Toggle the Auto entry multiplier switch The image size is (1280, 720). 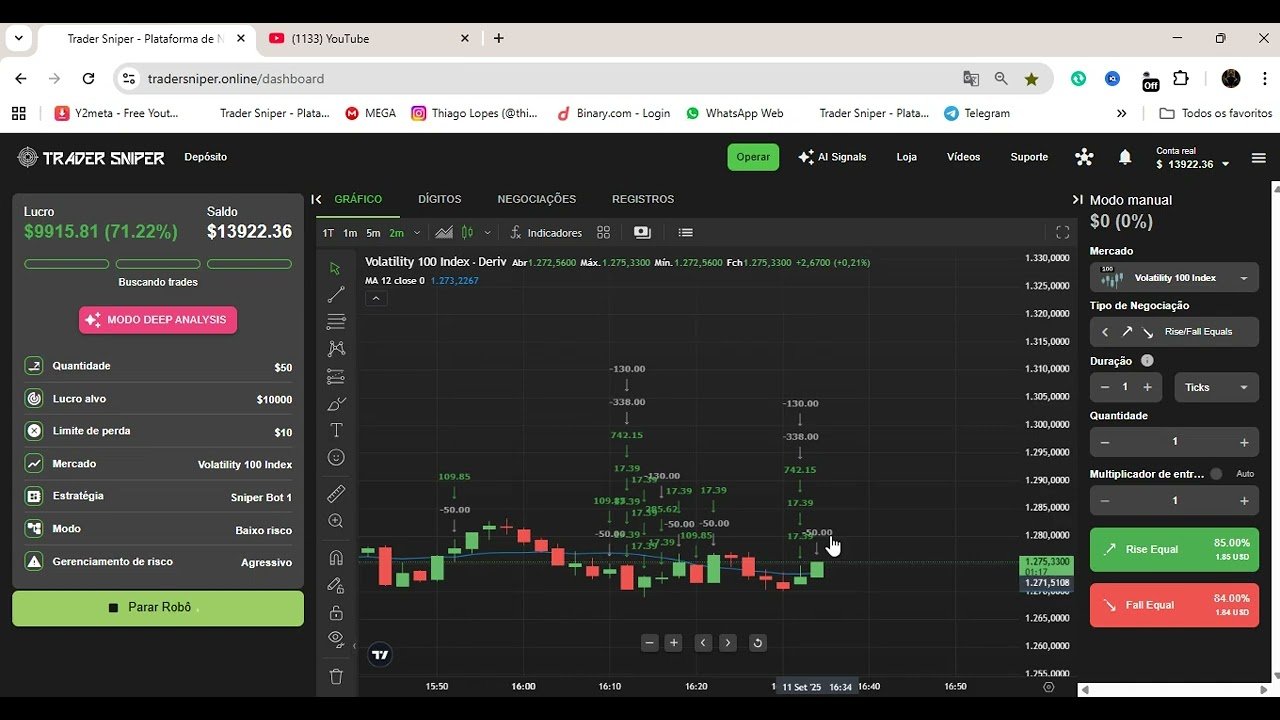[1216, 474]
